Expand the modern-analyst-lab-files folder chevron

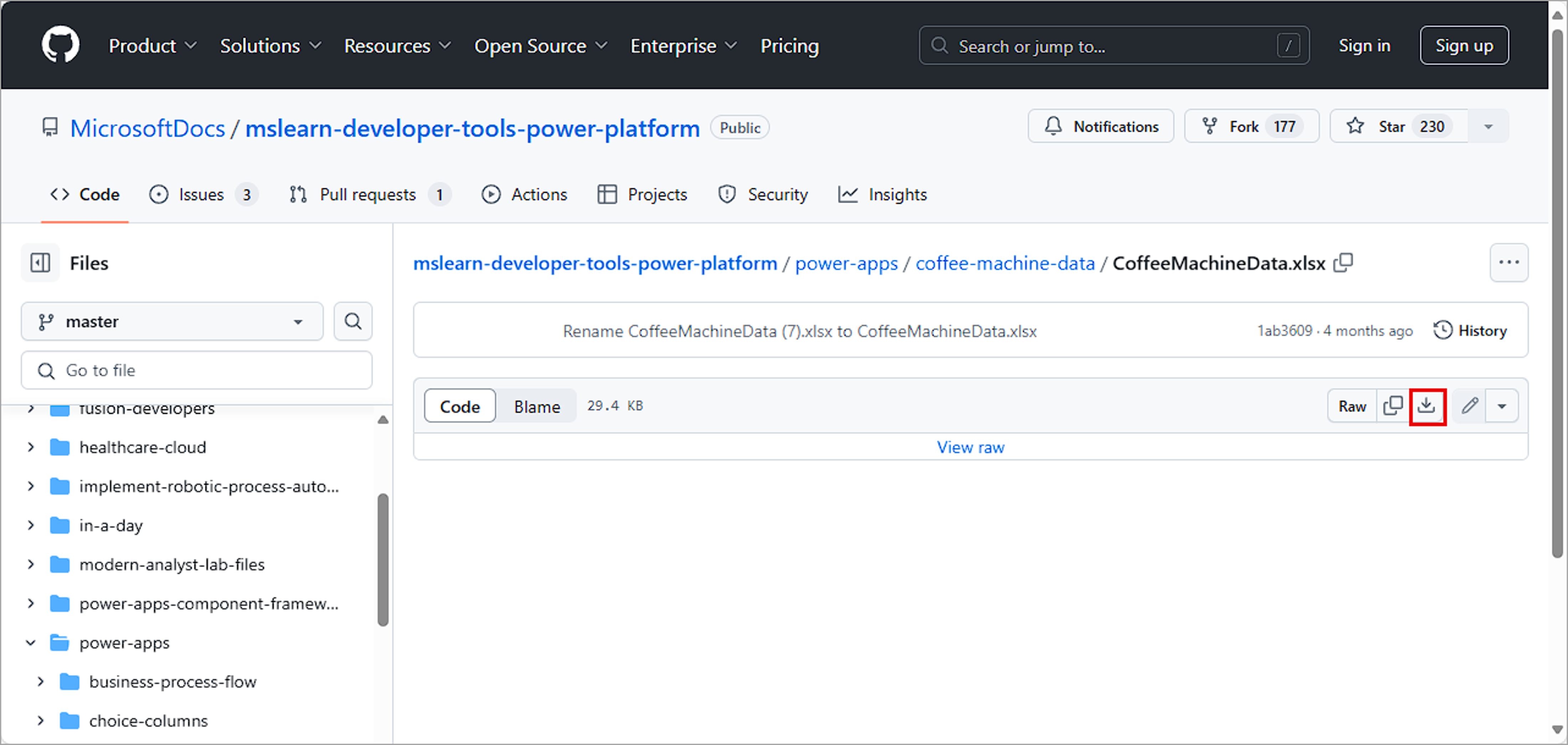(x=30, y=564)
